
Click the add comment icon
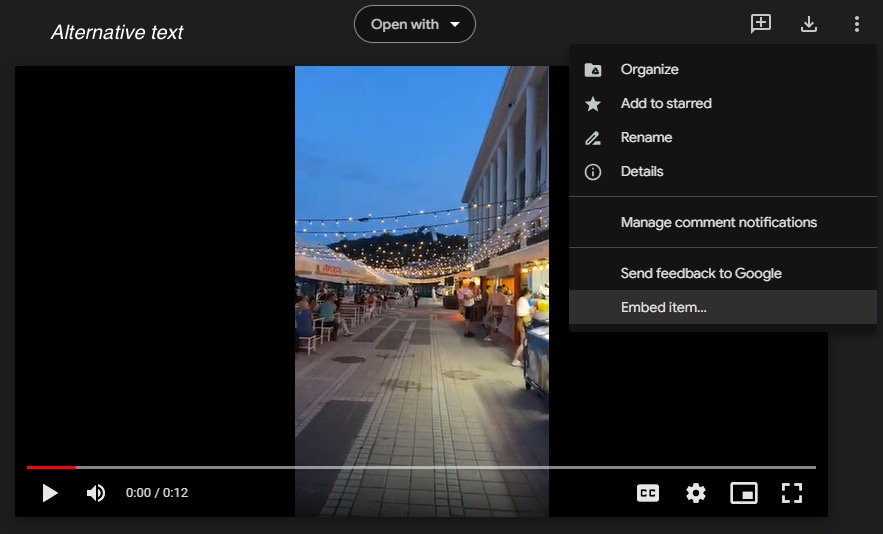tap(761, 24)
